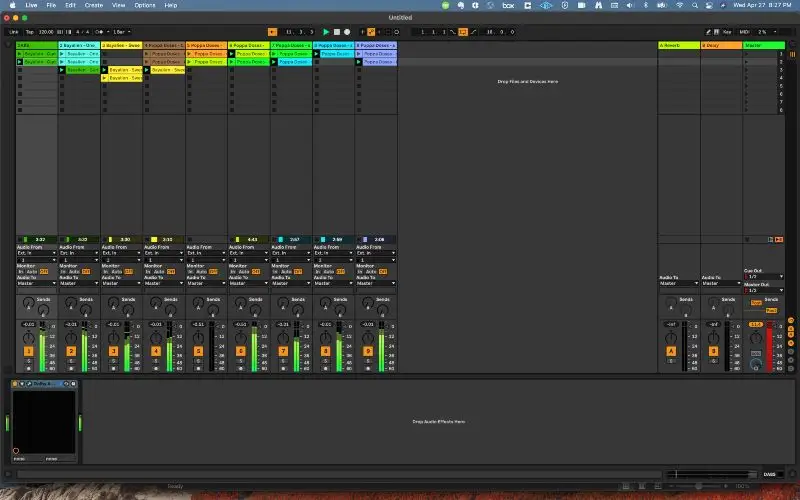
Task: Open the Create menu
Action: (x=93, y=5)
